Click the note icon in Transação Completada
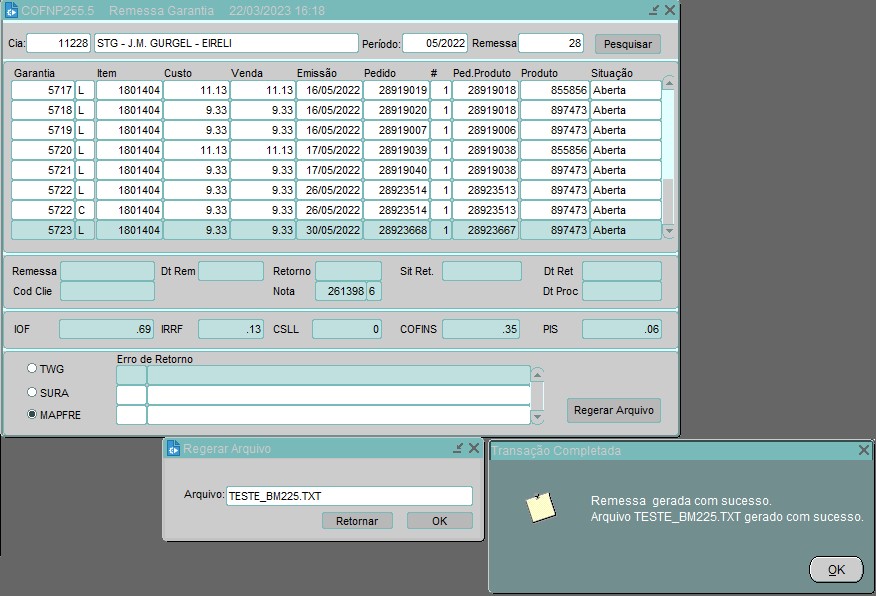 (x=541, y=508)
